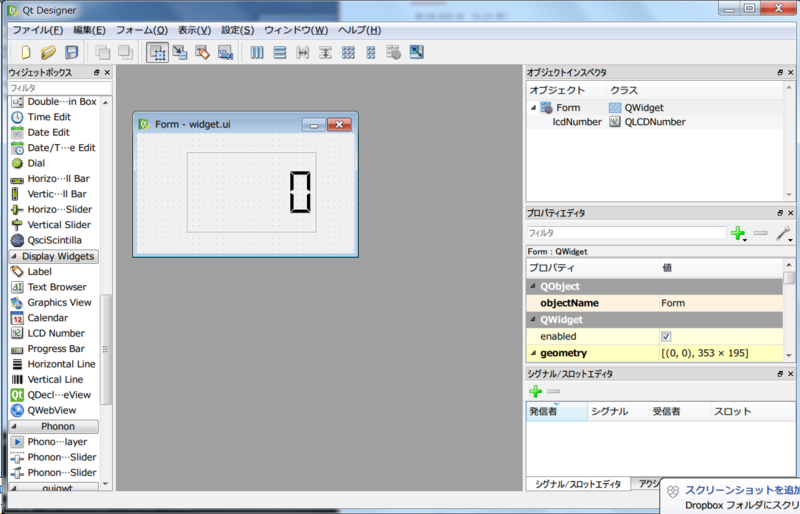
Task: Collapse the Phonon widget category
Action: (14, 426)
